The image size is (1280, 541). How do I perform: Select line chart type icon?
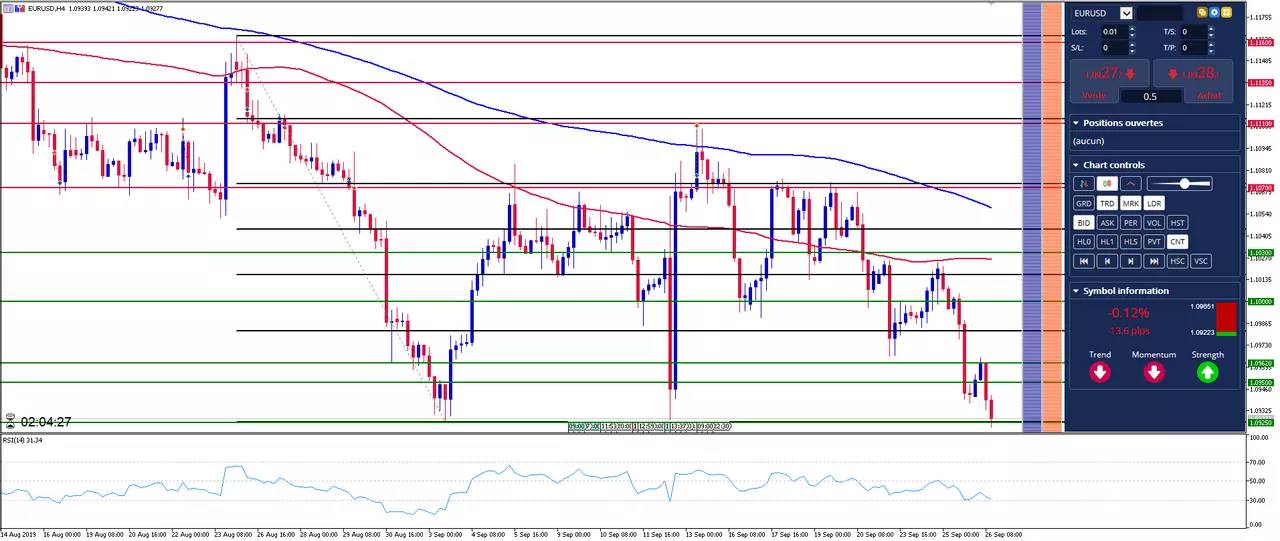tap(1131, 183)
